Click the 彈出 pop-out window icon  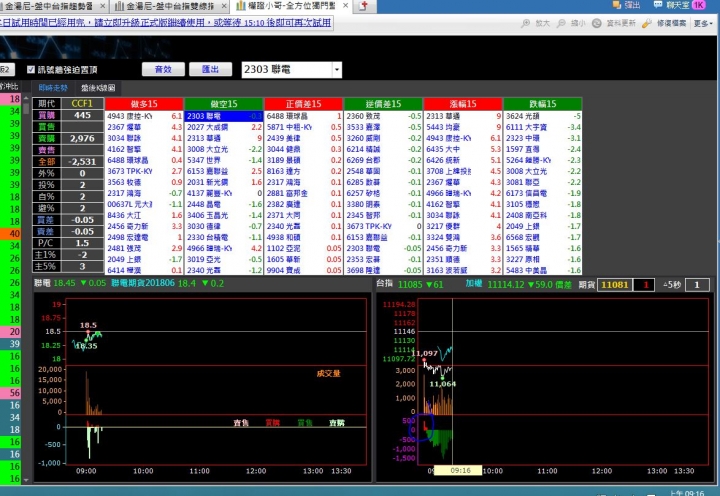pyautogui.click(x=617, y=5)
